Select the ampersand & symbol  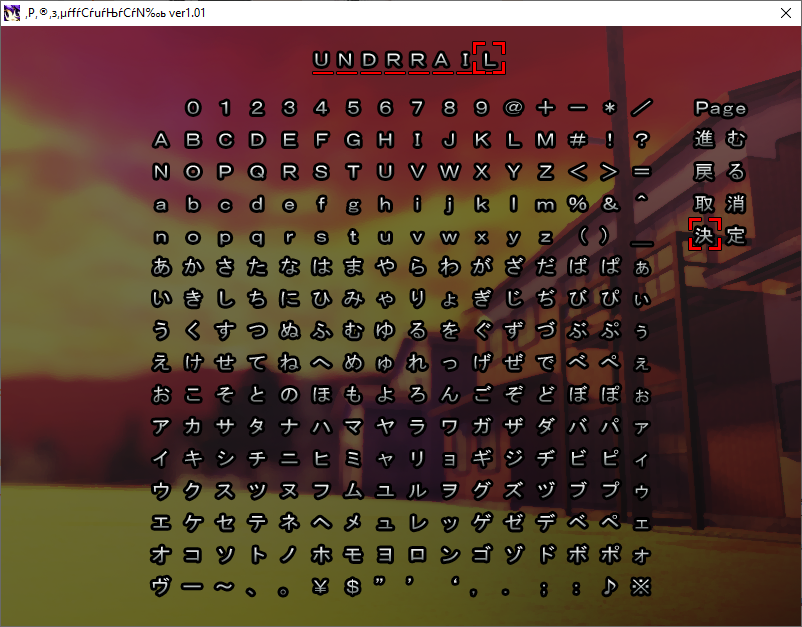coord(610,204)
